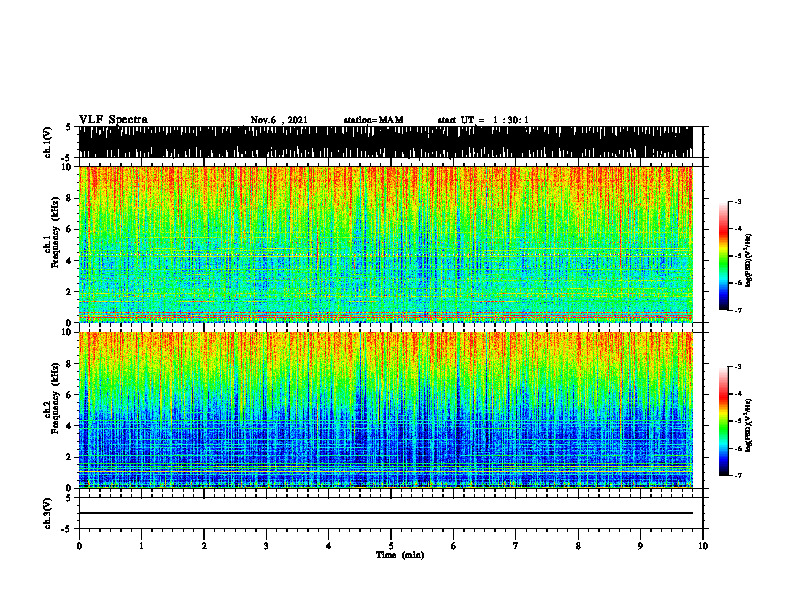
Task: Click the "10" kHz tick on ch.1 spectrogram
Action: click(68, 167)
